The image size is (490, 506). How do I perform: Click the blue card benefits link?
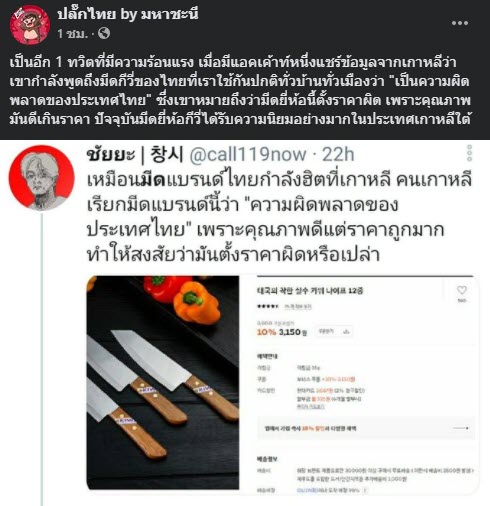(310, 407)
